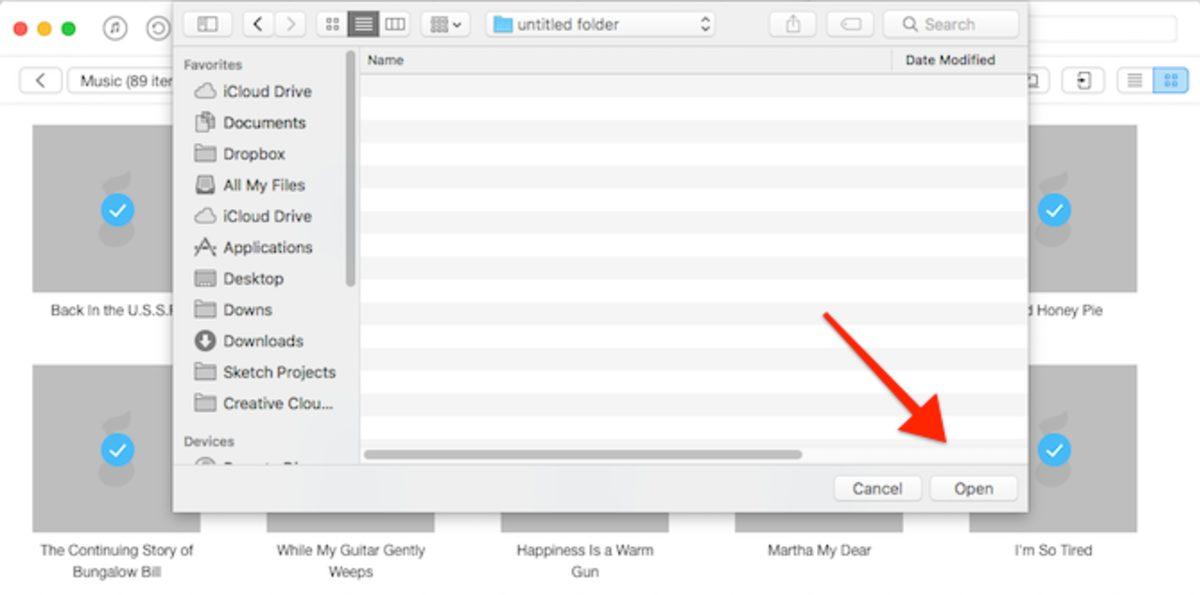Uncheck the I'm So Tired song

(1053, 450)
